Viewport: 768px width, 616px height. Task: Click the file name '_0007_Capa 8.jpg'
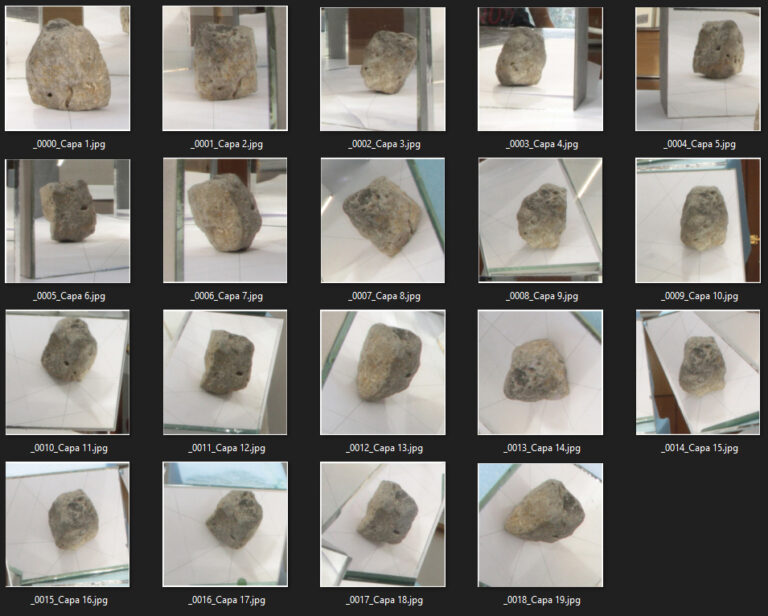pos(384,296)
